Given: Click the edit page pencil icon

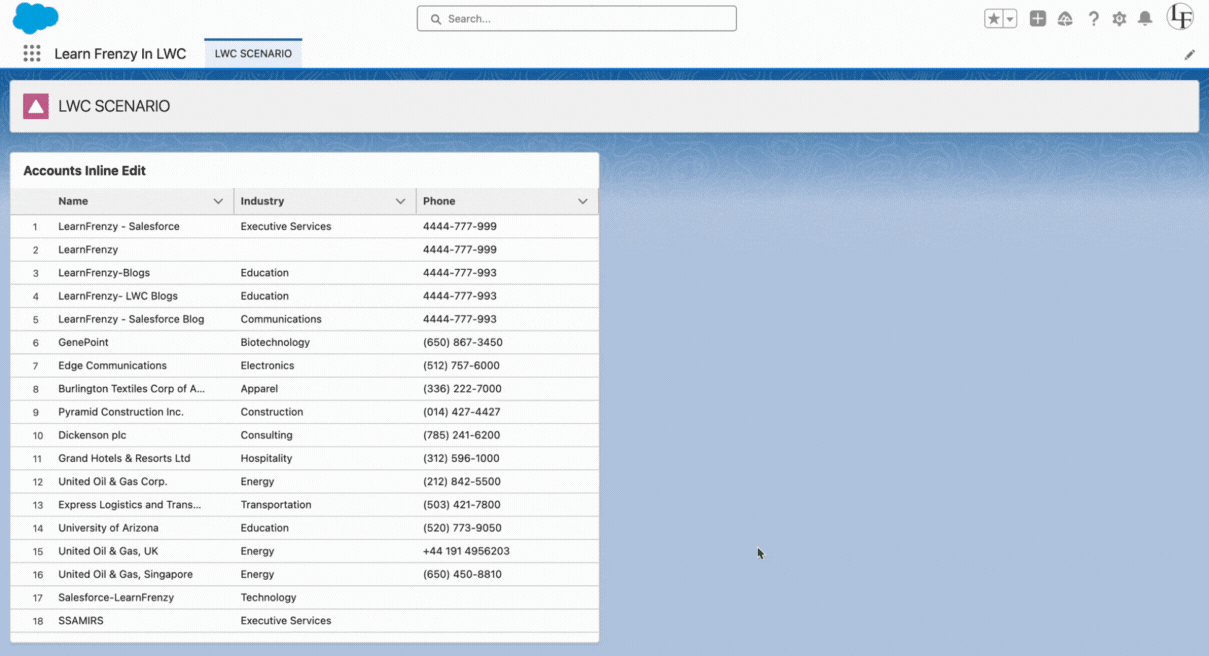Looking at the screenshot, I should click(1190, 55).
